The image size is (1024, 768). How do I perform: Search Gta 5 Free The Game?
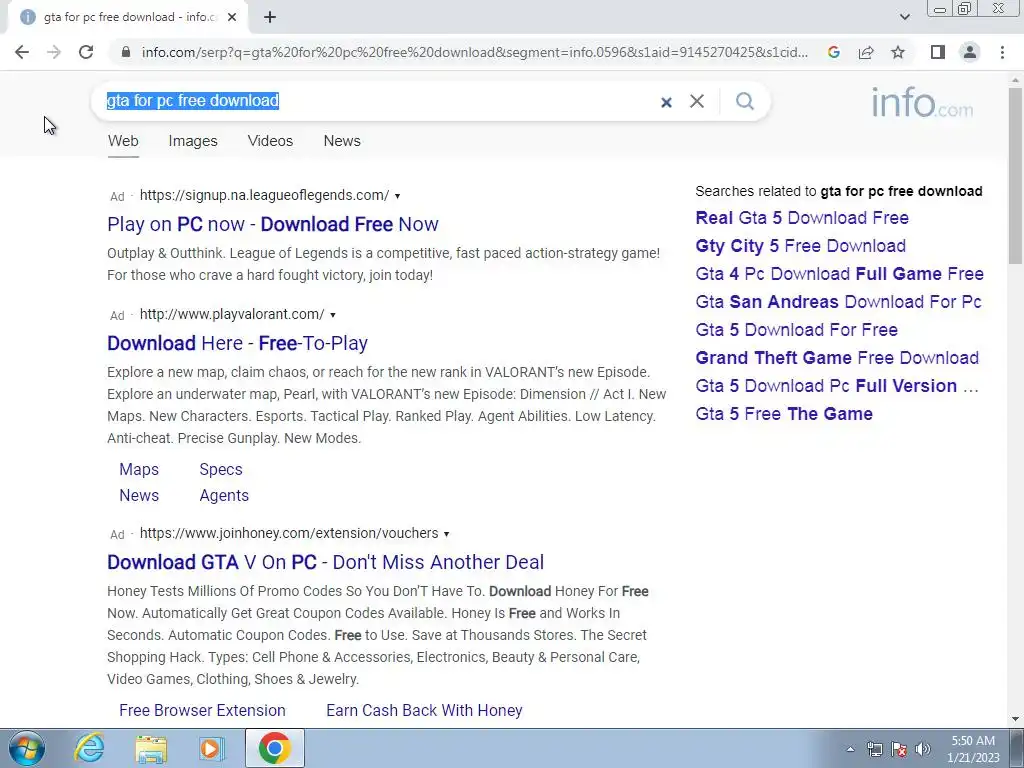pos(784,414)
